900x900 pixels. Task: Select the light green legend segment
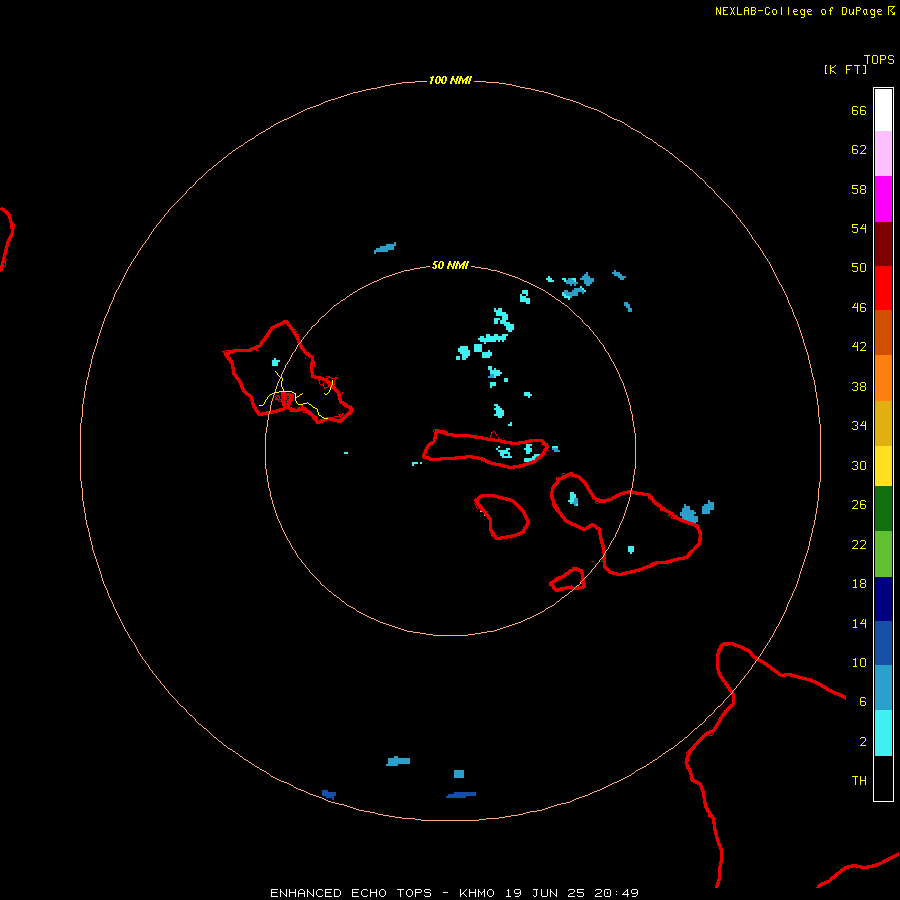883,554
